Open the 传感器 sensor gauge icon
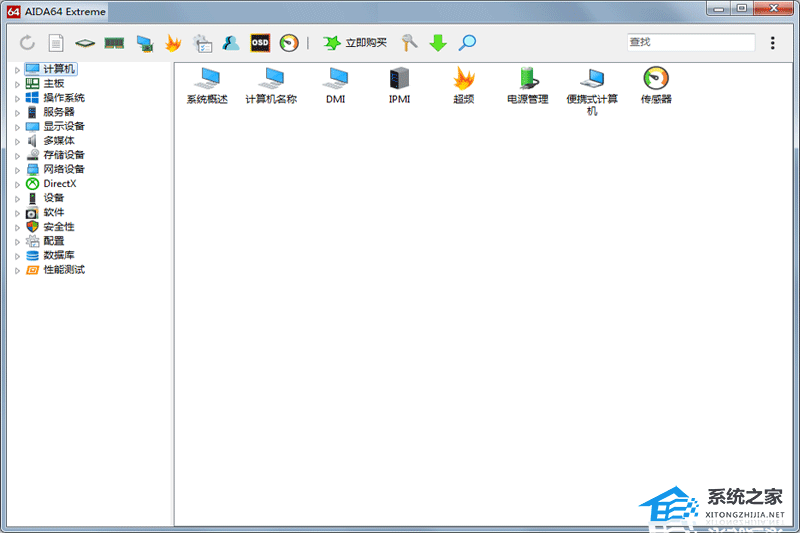The height and width of the screenshot is (533, 800). point(656,86)
